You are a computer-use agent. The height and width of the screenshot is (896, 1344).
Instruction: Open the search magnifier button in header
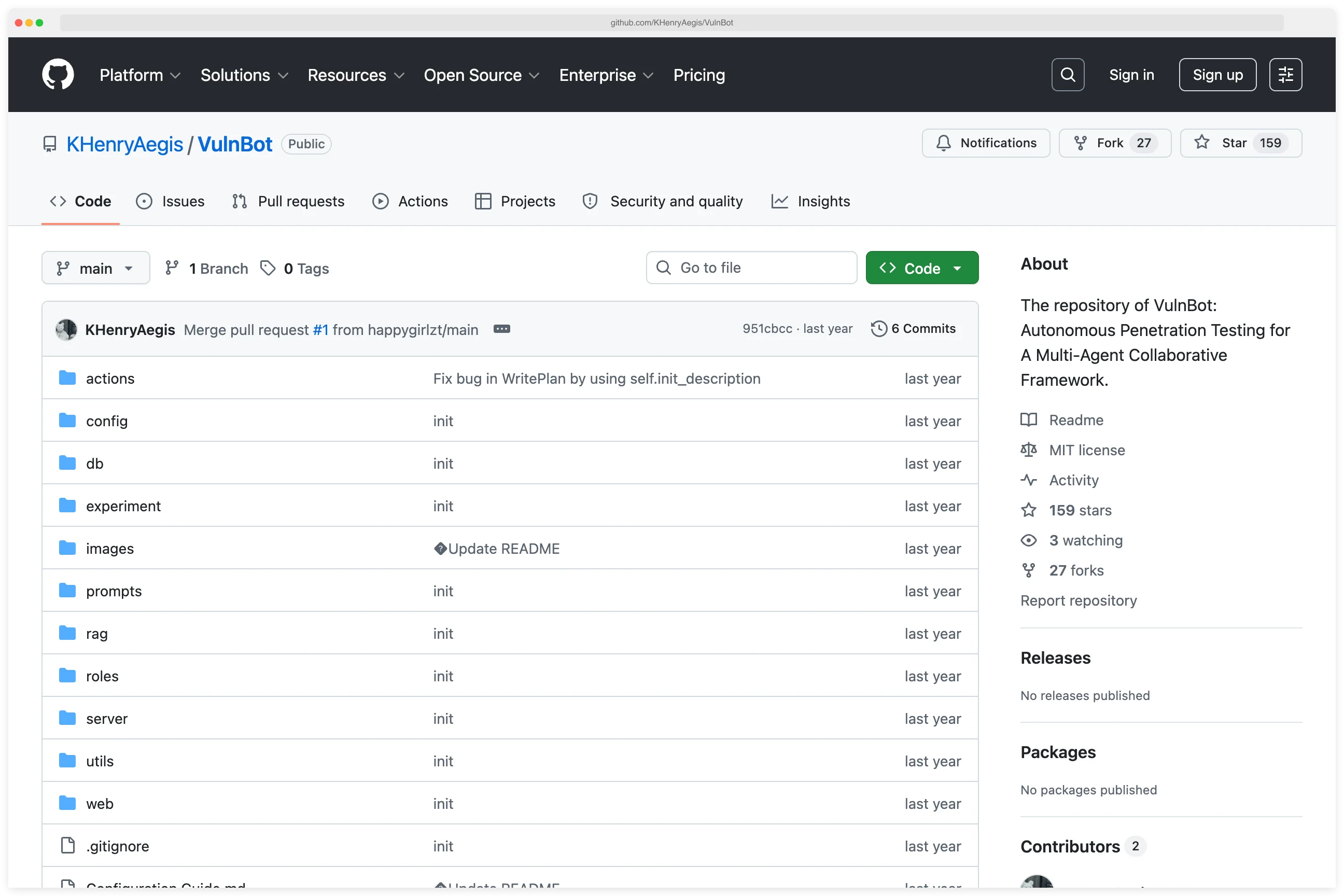point(1068,75)
